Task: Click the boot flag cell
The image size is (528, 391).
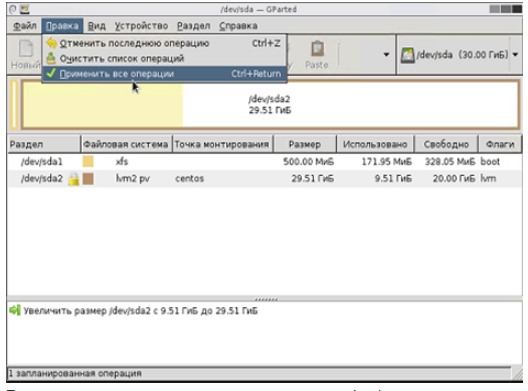Action: pyautogui.click(x=490, y=162)
